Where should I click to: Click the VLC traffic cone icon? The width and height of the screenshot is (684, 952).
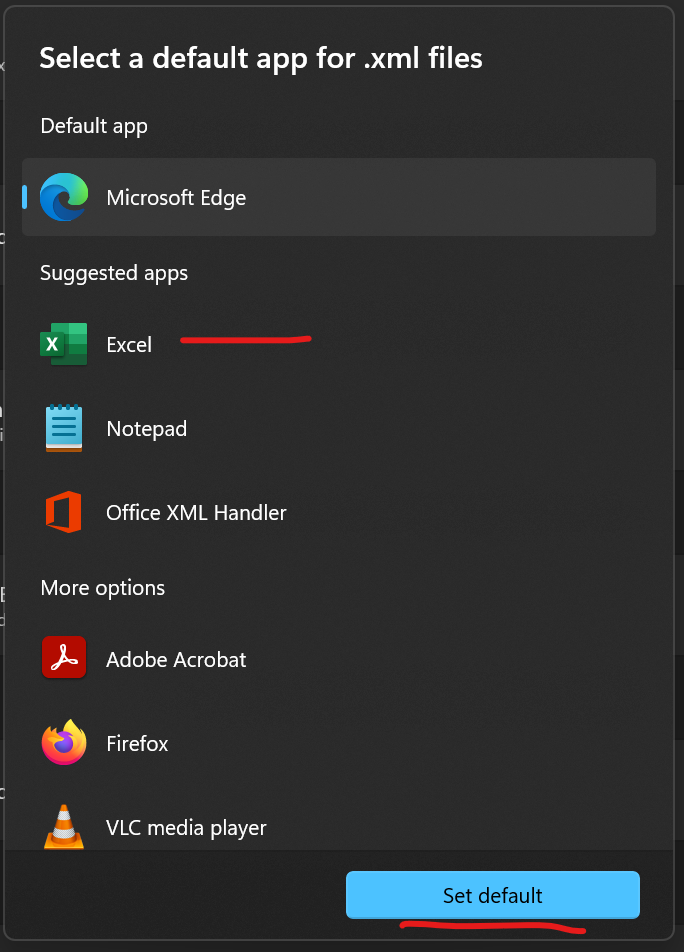pos(64,826)
